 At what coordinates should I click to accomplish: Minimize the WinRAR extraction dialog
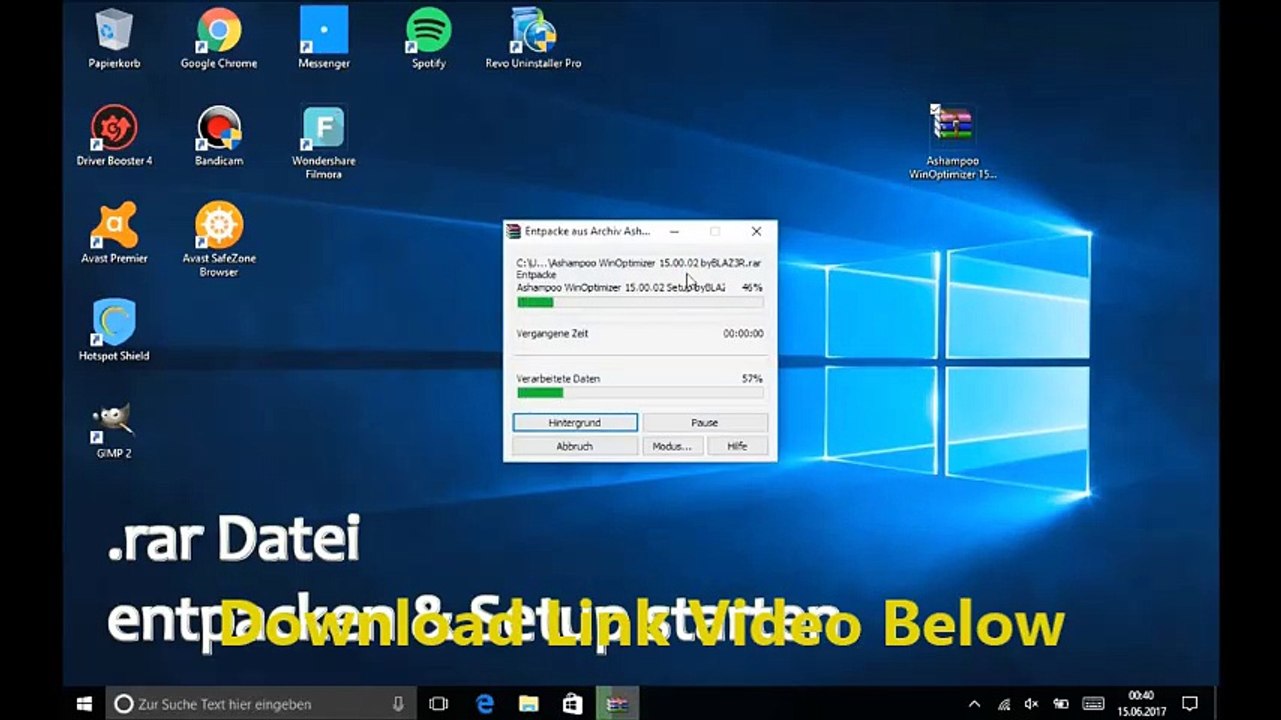(675, 231)
